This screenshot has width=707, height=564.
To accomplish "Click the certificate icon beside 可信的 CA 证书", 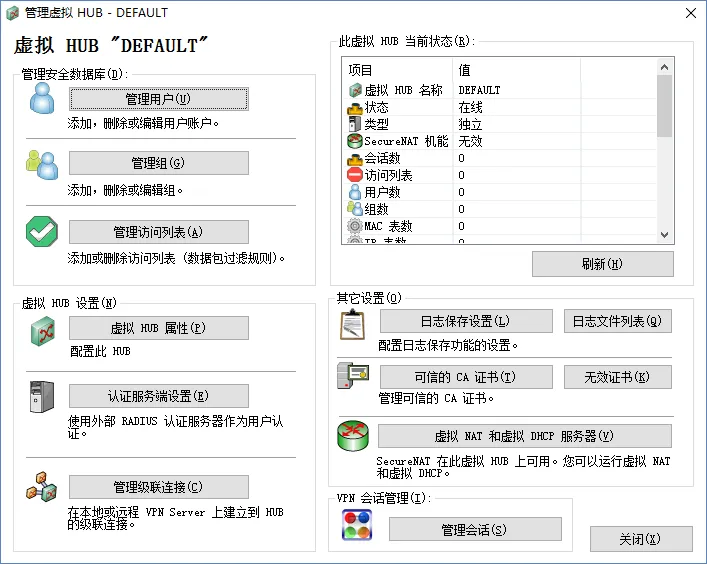I will (x=353, y=376).
